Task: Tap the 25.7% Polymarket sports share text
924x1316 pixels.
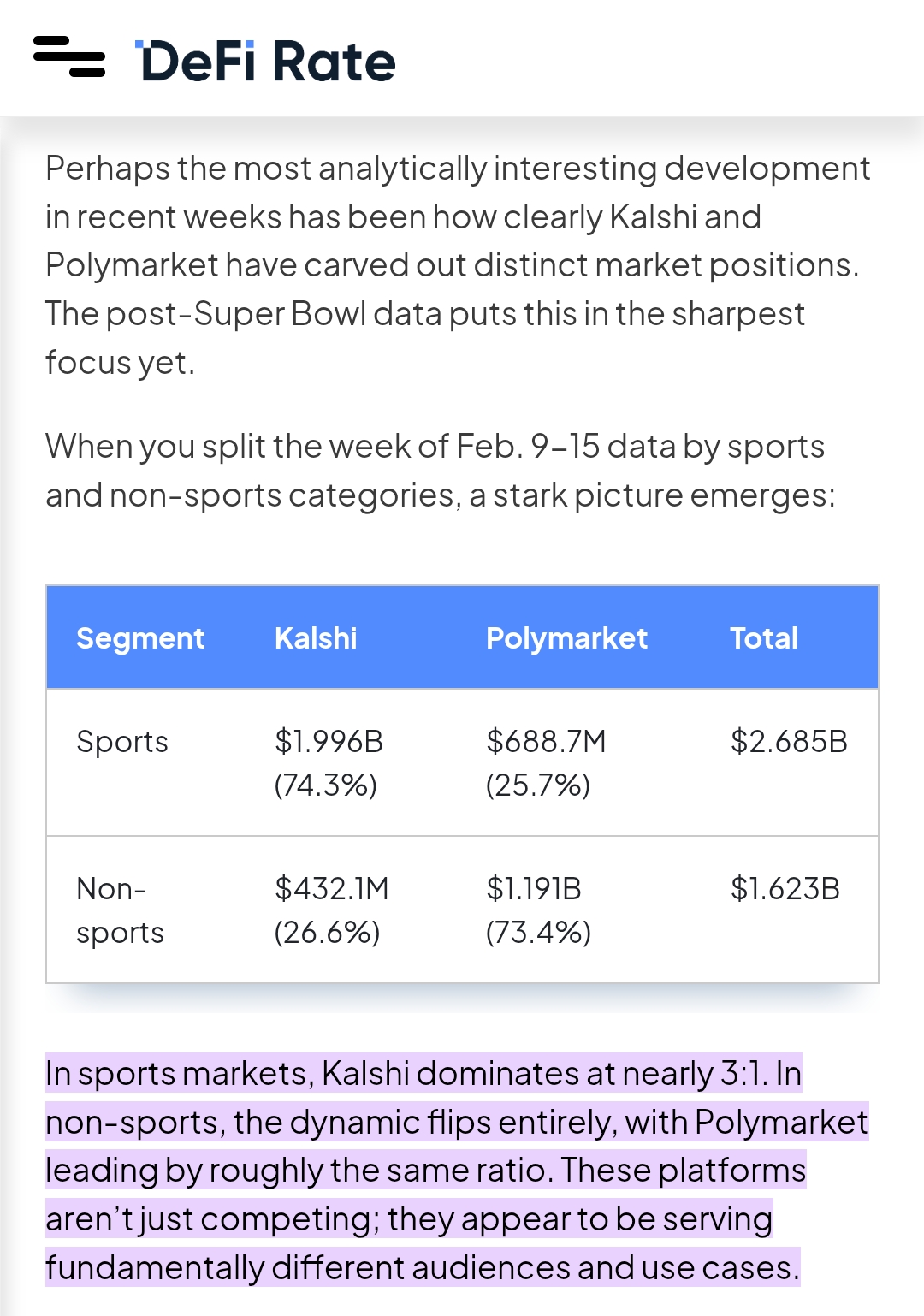Action: [x=538, y=785]
